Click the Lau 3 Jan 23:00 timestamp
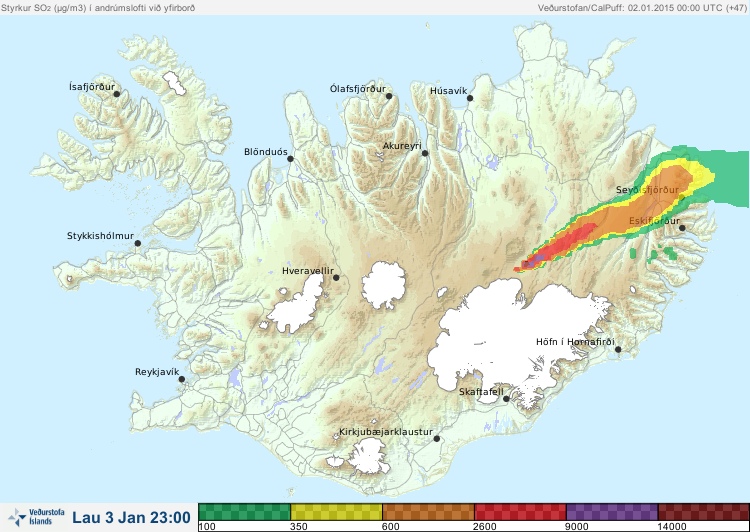 click(132, 517)
